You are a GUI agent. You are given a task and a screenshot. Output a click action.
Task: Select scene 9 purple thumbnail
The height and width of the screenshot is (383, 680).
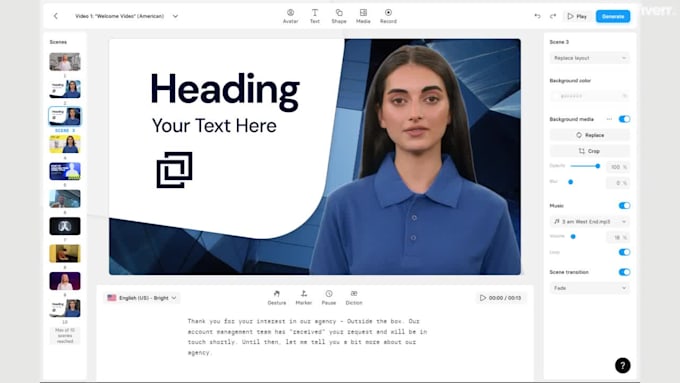[65, 281]
